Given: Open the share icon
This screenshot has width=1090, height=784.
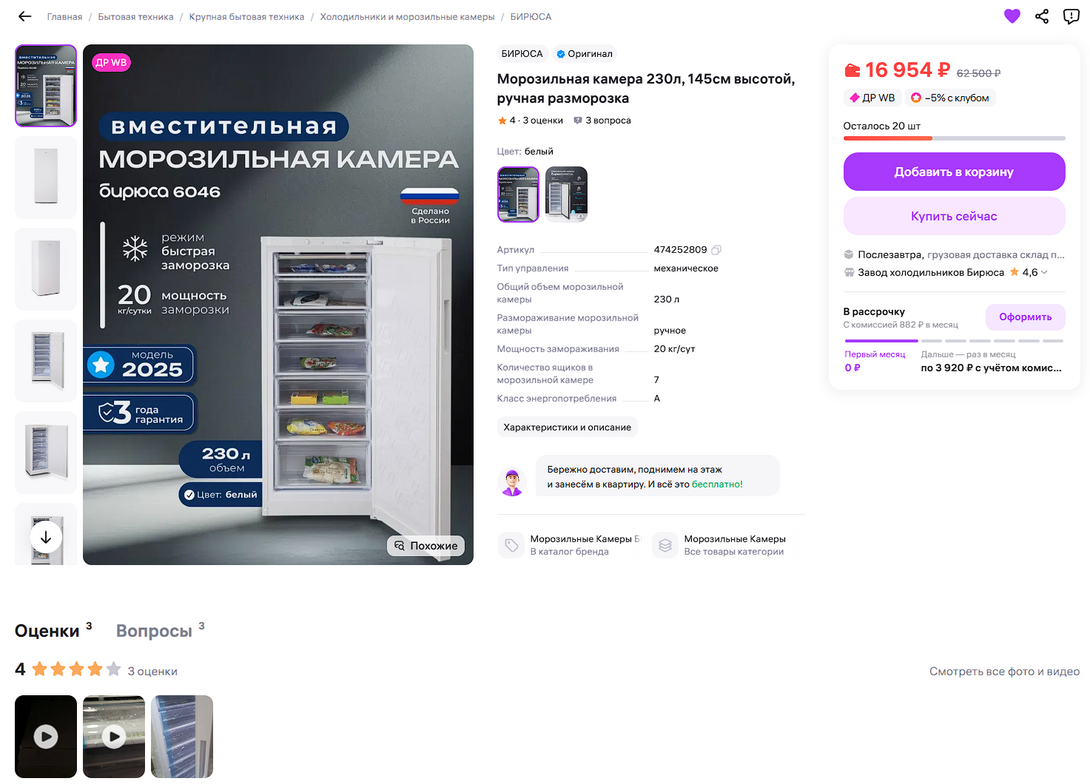Looking at the screenshot, I should 1041,16.
